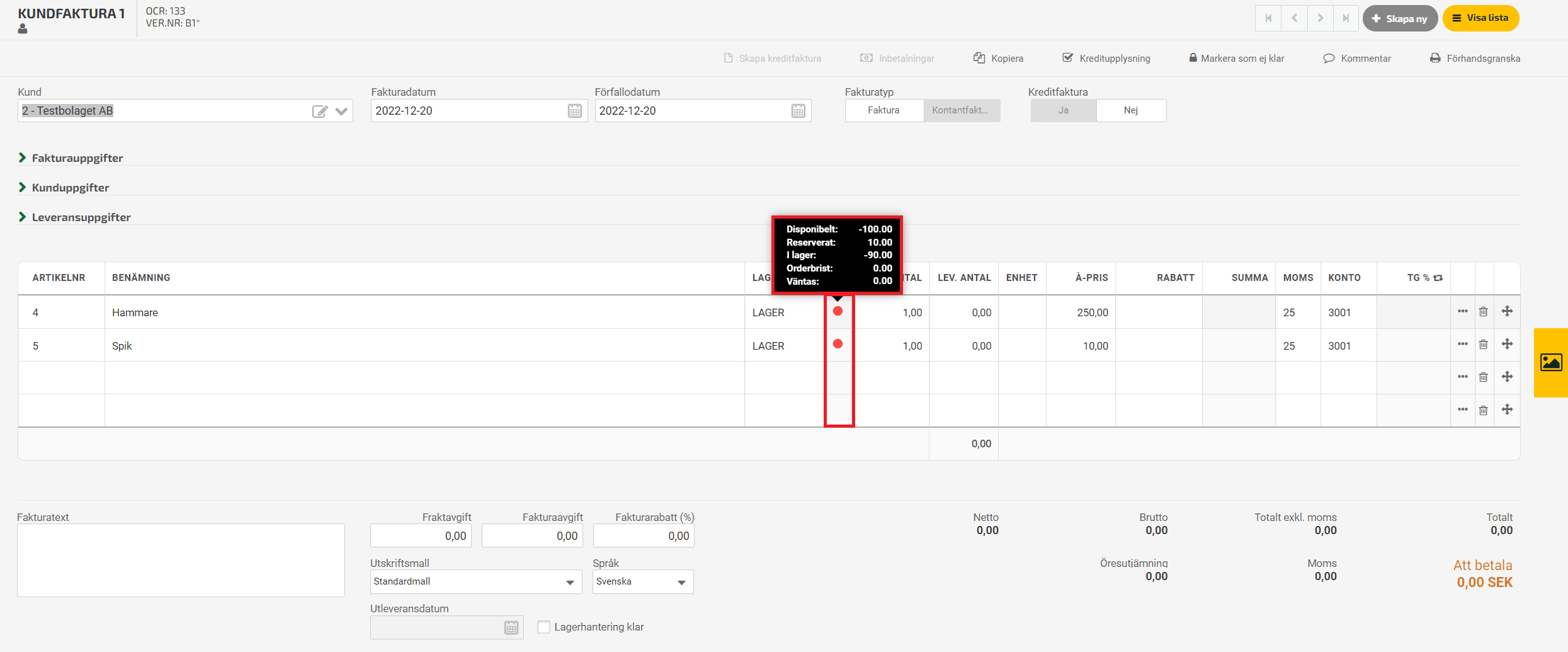Expand Leveransuppgifter section
Screen dimensions: 1568x652
point(74,217)
